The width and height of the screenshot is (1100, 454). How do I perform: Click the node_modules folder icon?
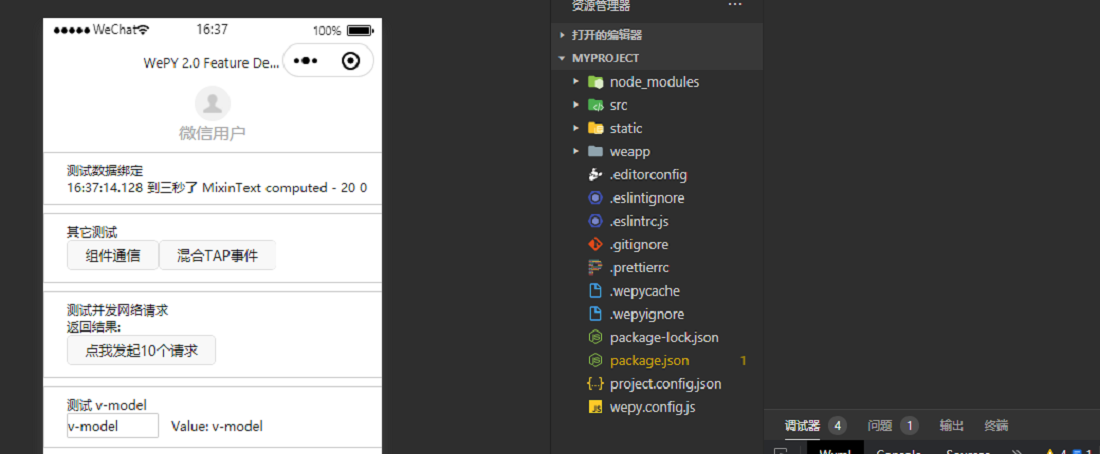coord(595,82)
